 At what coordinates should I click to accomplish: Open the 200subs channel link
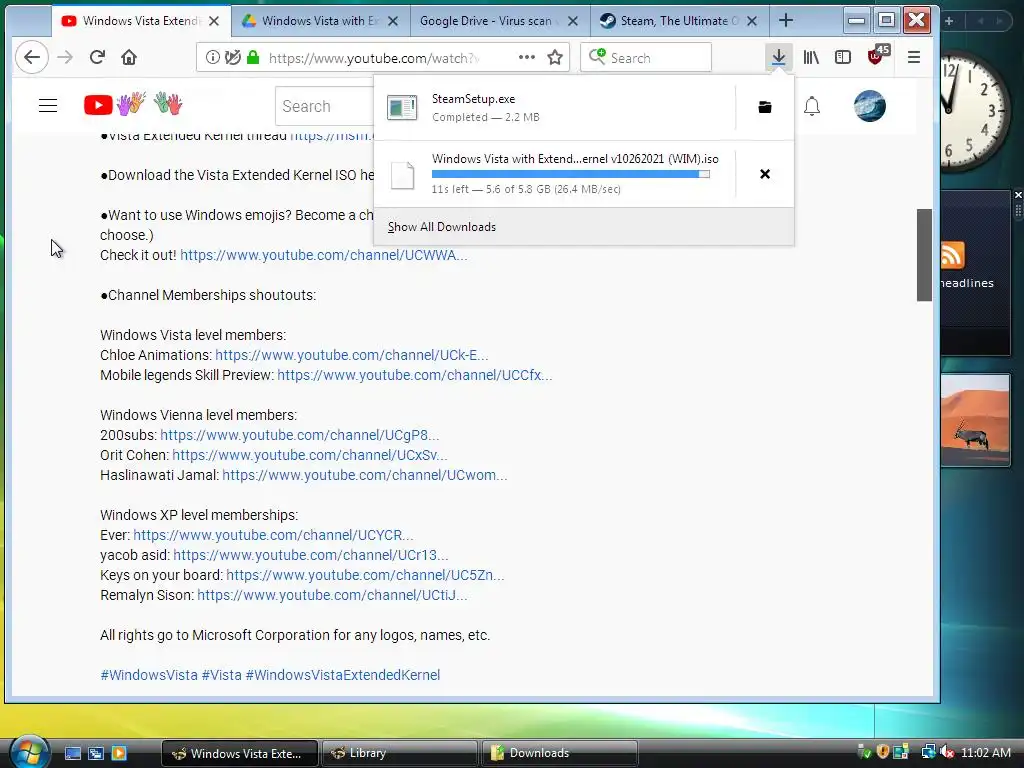tap(300, 436)
